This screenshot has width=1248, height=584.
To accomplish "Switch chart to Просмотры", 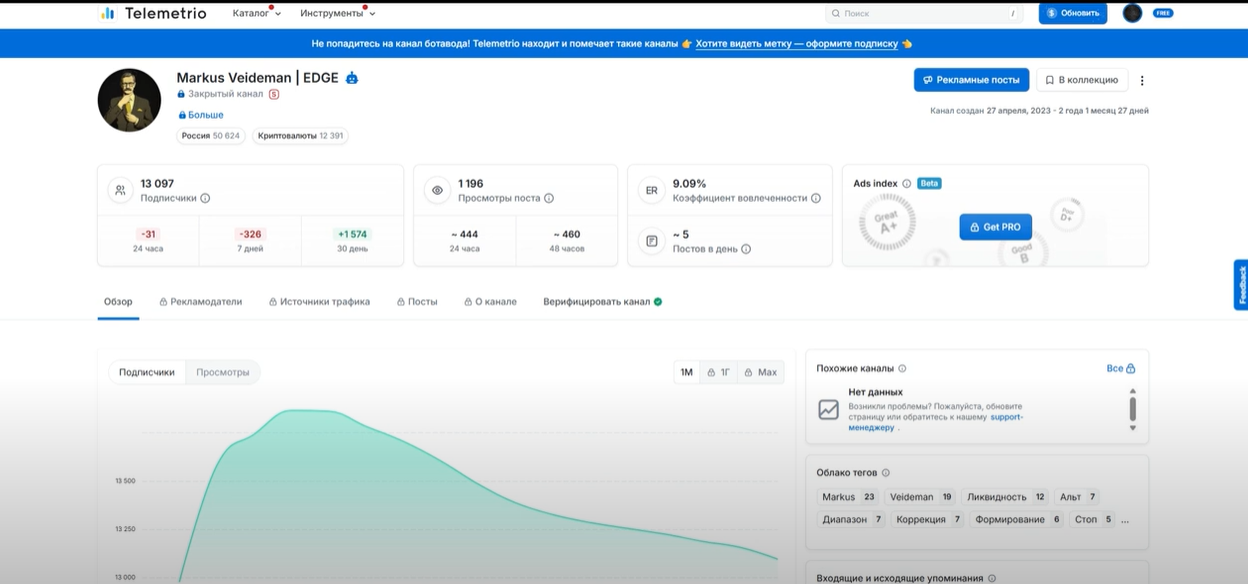I will tap(223, 372).
